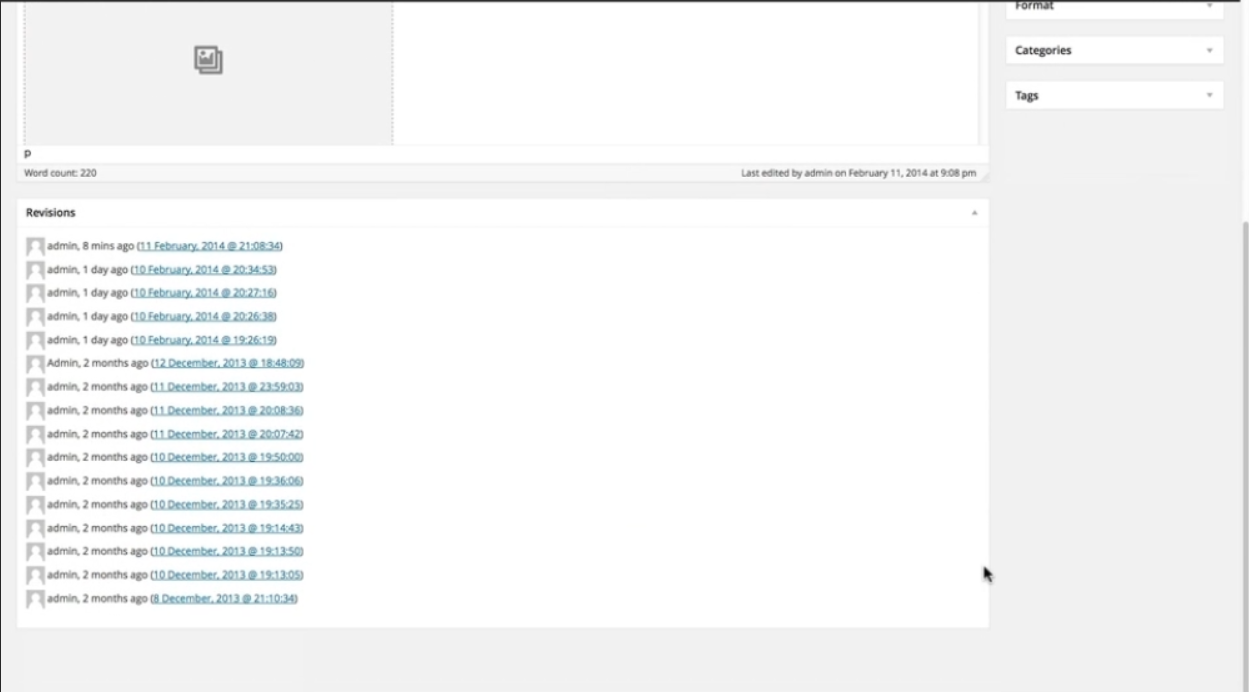Click the Last edited by admin text

[x=858, y=173]
